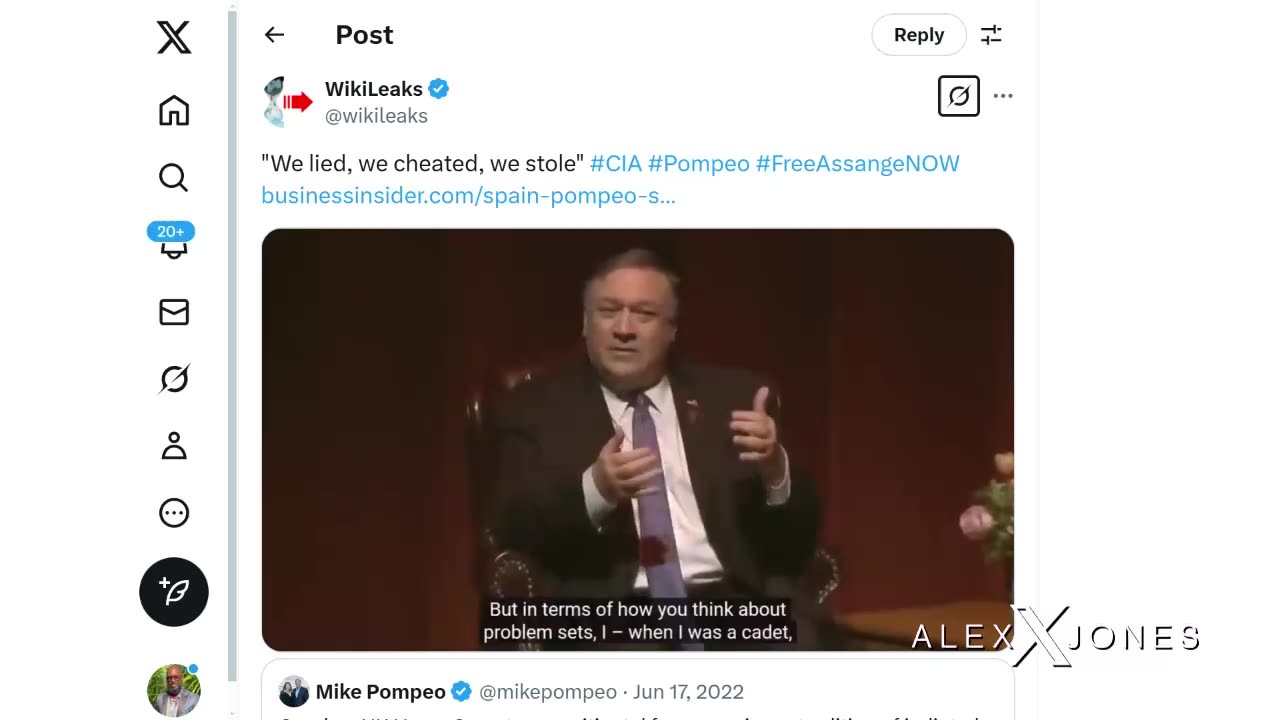This screenshot has width=1280, height=720.
Task: Go back using the arrow icon
Action: pos(274,35)
